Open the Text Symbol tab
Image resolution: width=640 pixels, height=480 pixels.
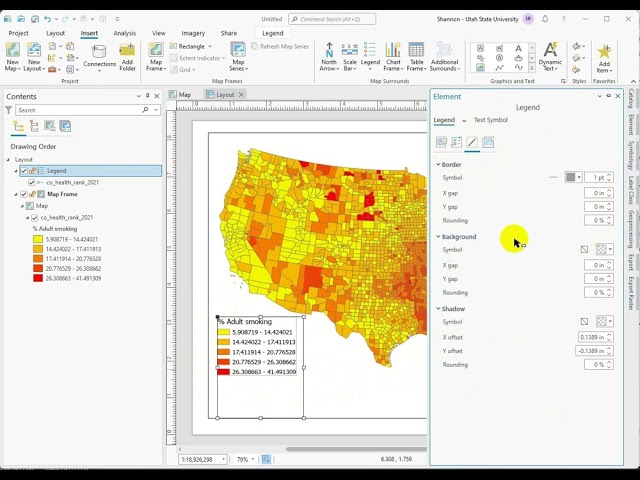click(491, 120)
